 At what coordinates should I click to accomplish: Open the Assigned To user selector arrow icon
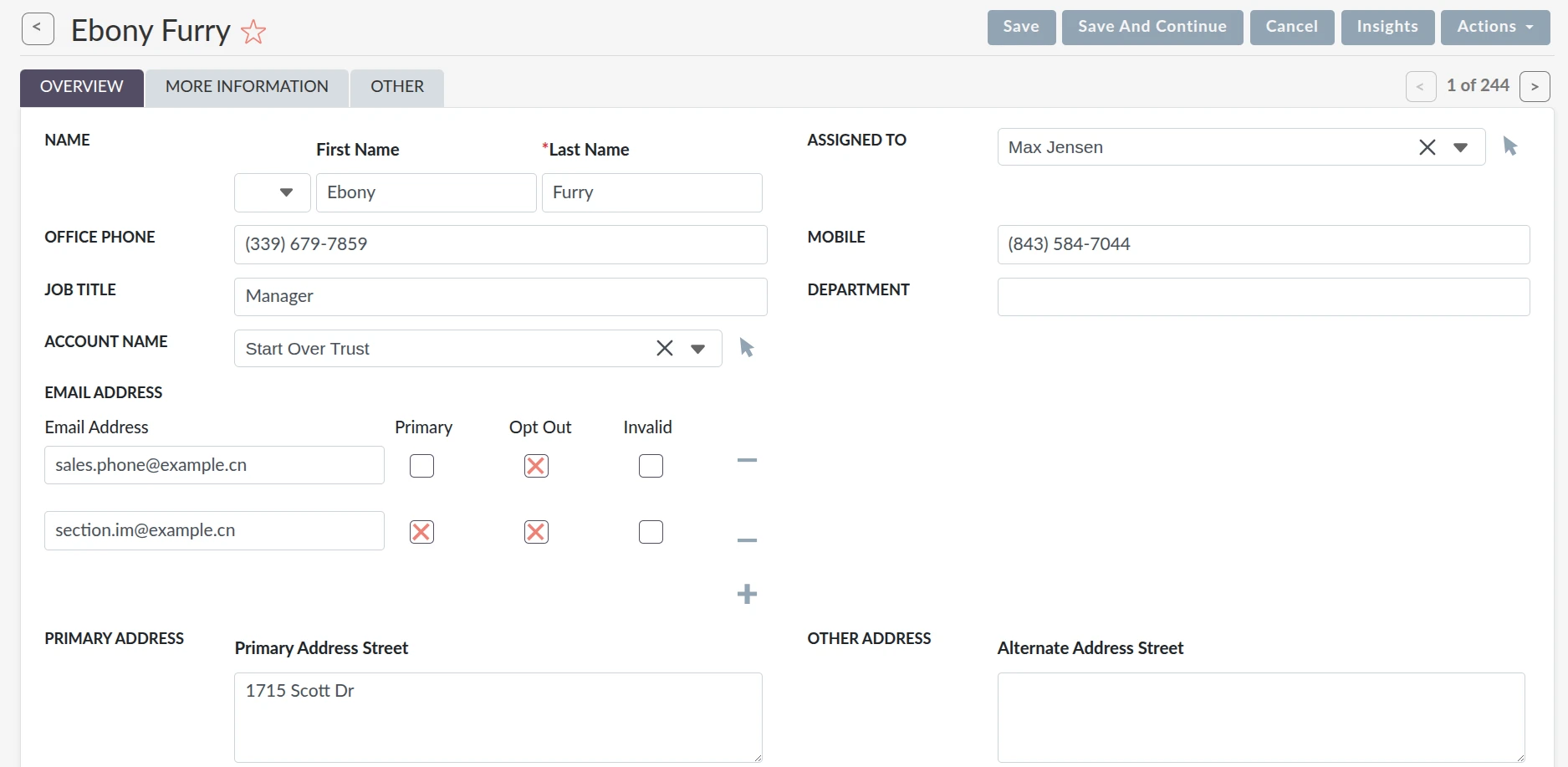pos(1510,146)
